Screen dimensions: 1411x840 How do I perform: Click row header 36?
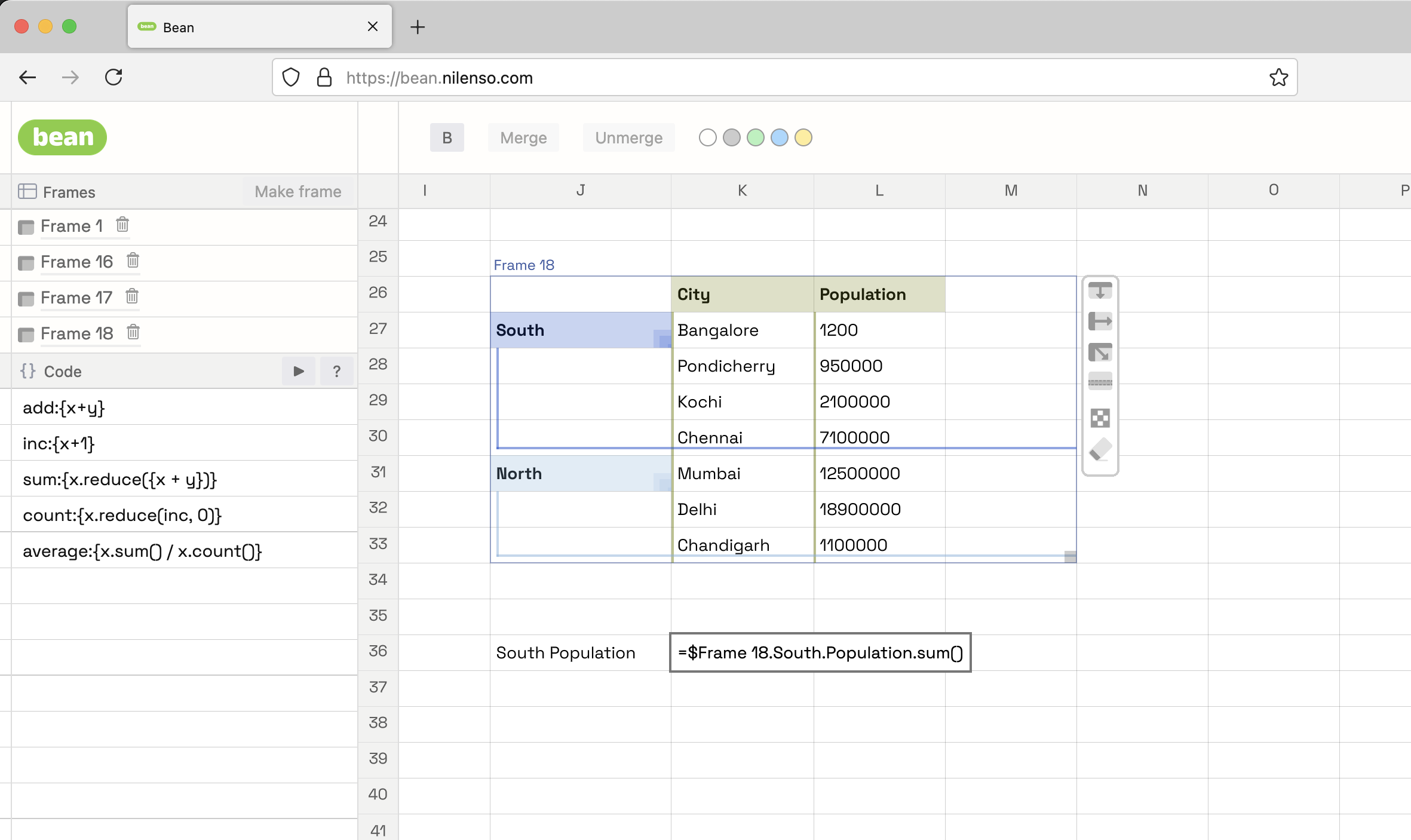[x=378, y=651]
